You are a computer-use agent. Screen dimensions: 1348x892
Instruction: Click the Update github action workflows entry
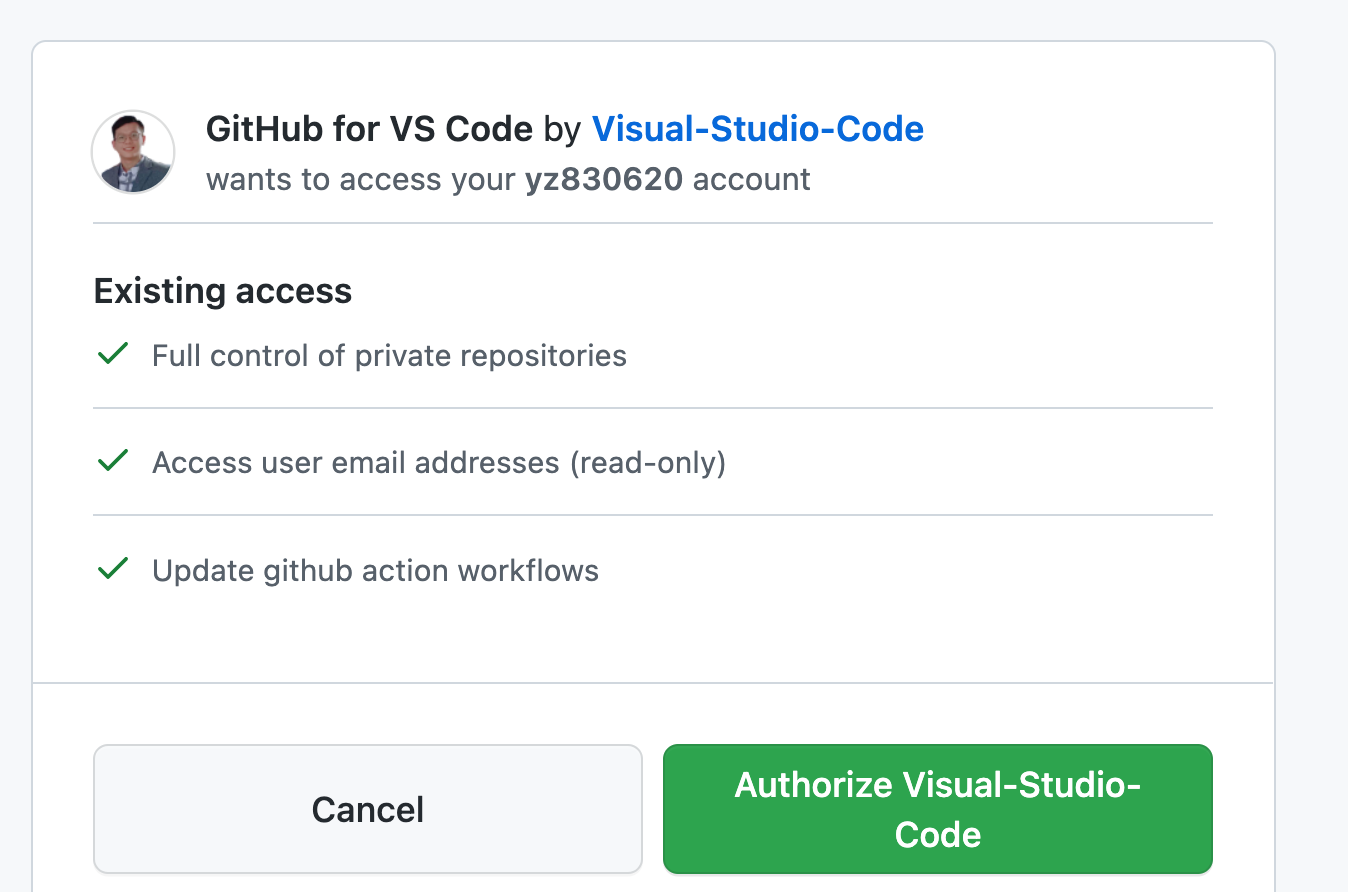(375, 571)
